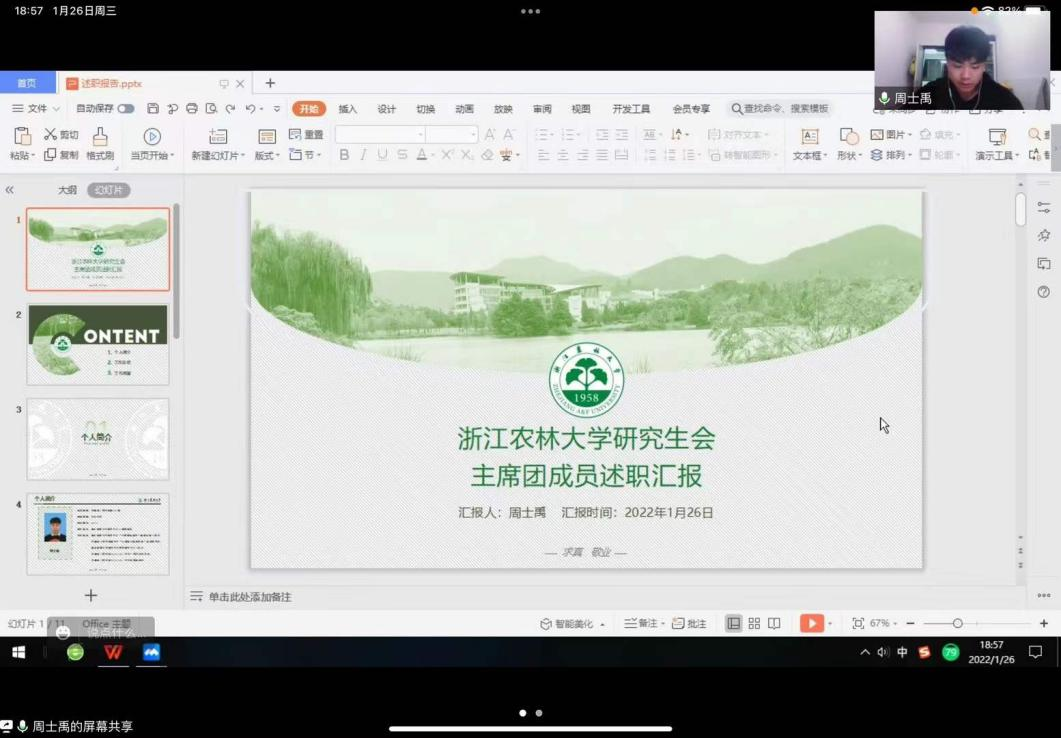The image size is (1061, 738).
Task: Select slide 2 CONTENT thumbnail
Action: coord(98,344)
